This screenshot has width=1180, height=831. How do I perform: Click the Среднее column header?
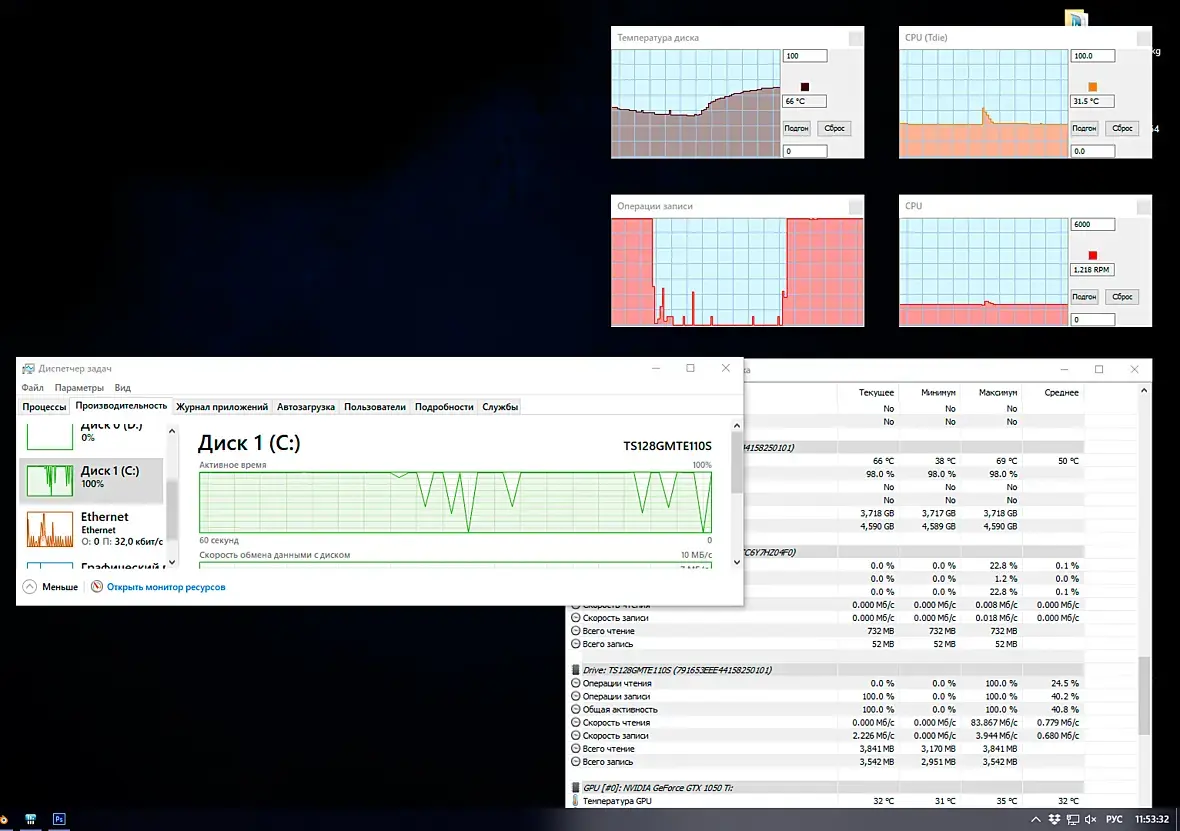point(1061,392)
